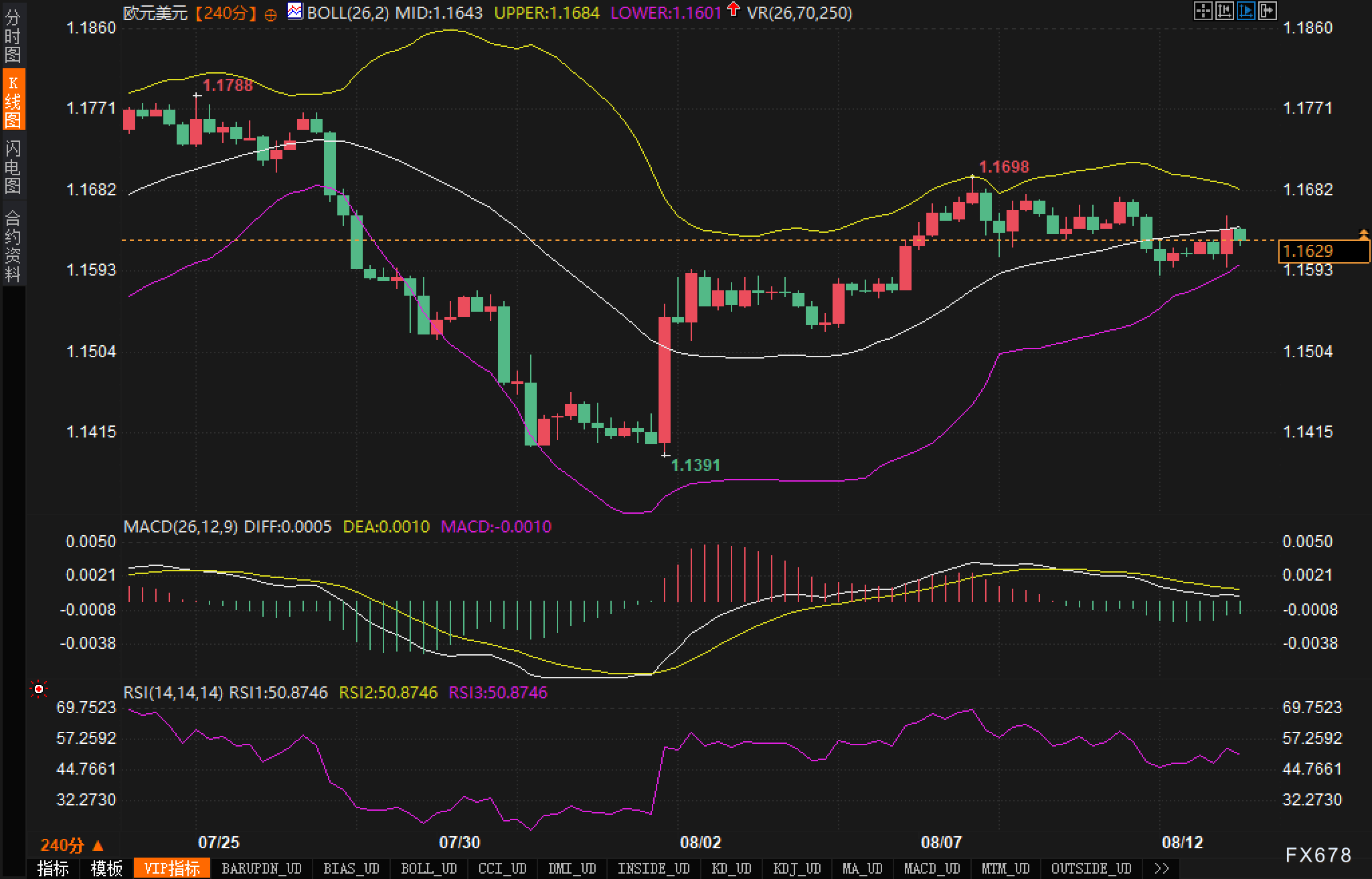This screenshot has width=1372, height=879.
Task: Click the red up-arrow next to LOWER value
Action: click(734, 9)
